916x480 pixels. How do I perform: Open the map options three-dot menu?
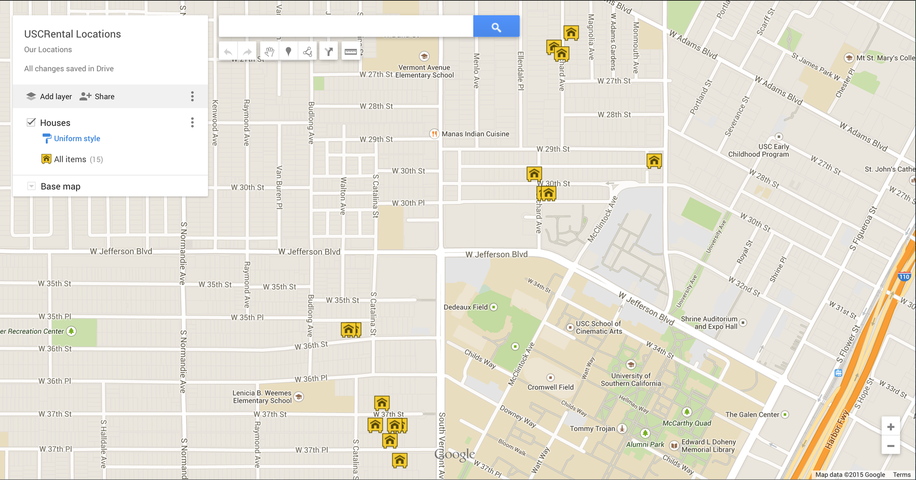click(192, 96)
